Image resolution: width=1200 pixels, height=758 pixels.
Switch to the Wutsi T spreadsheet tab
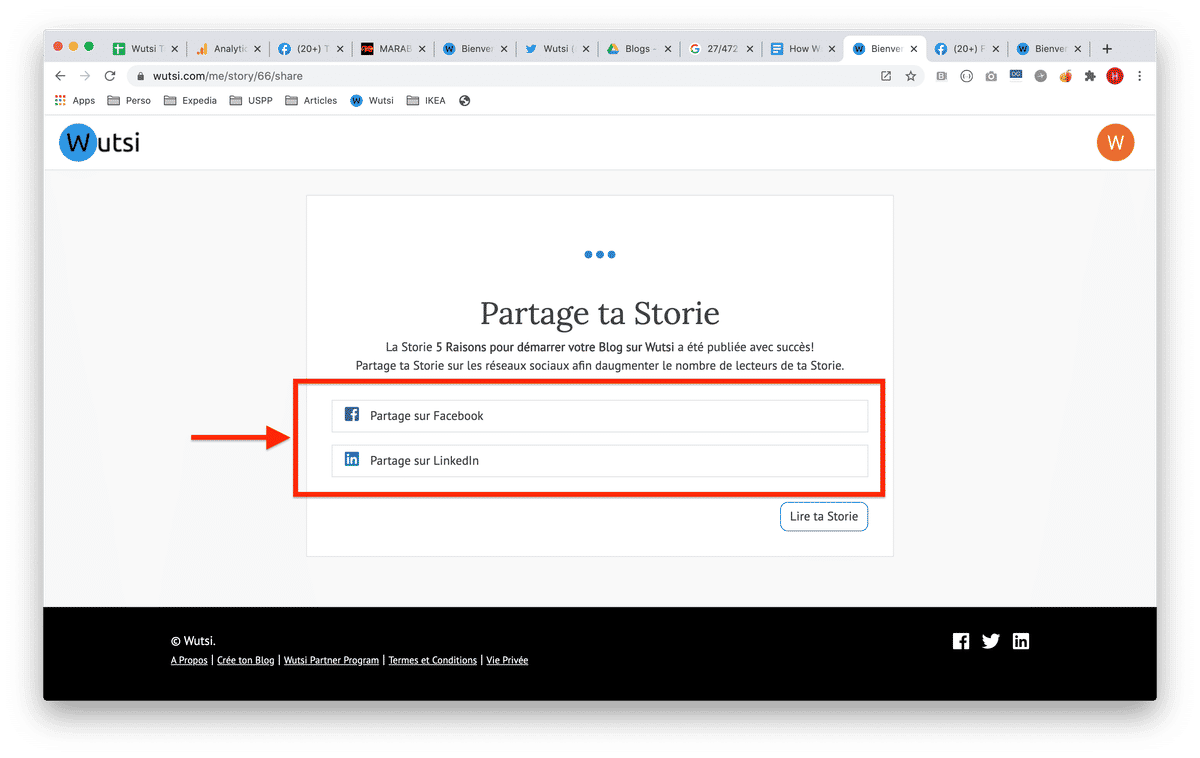click(x=145, y=48)
